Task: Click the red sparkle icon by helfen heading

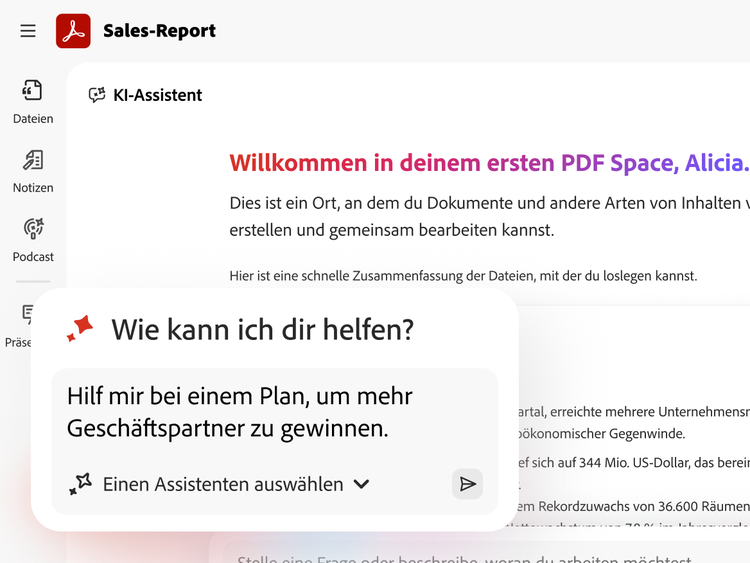Action: click(80, 328)
